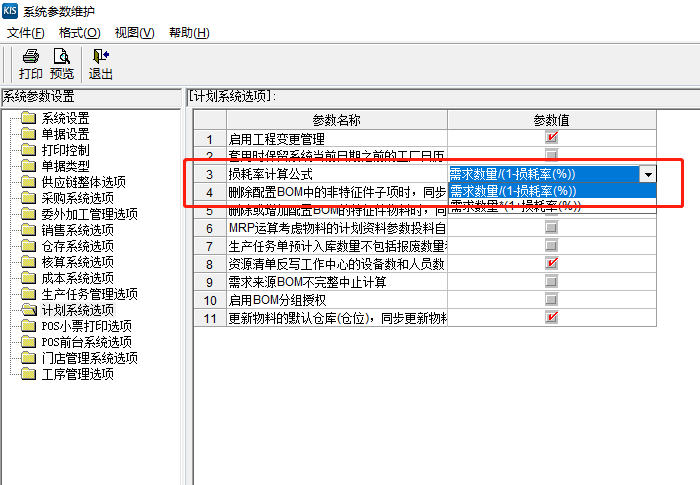Click the 删除配置BOM中的非特征件子项时 cell
The image size is (700, 485).
337,192
